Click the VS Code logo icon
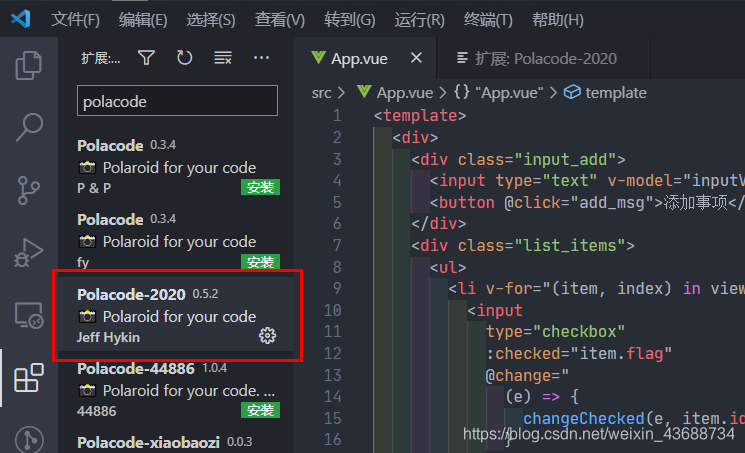Viewport: 745px width, 453px height. [20, 19]
